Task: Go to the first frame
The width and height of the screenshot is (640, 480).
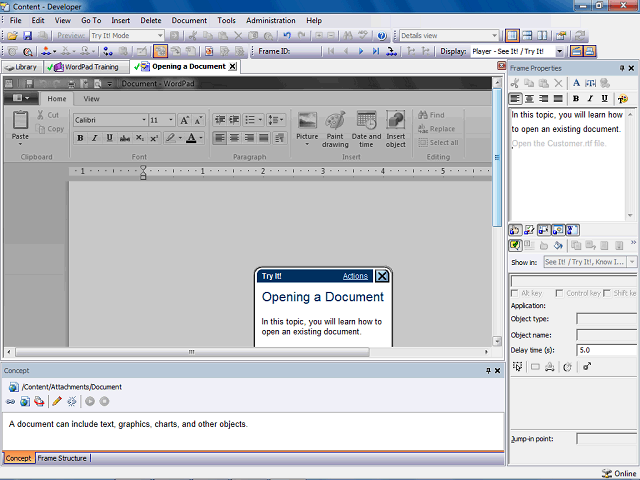Action: (331, 51)
